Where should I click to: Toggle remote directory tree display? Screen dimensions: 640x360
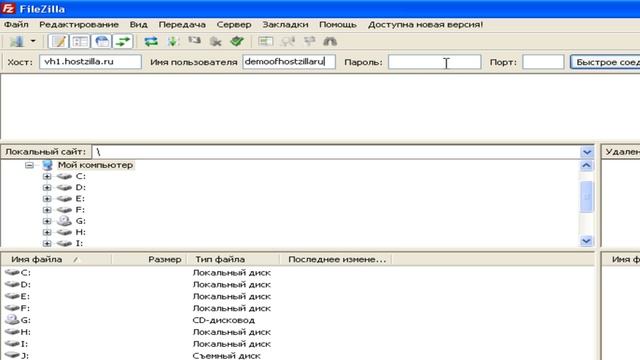[x=102, y=41]
